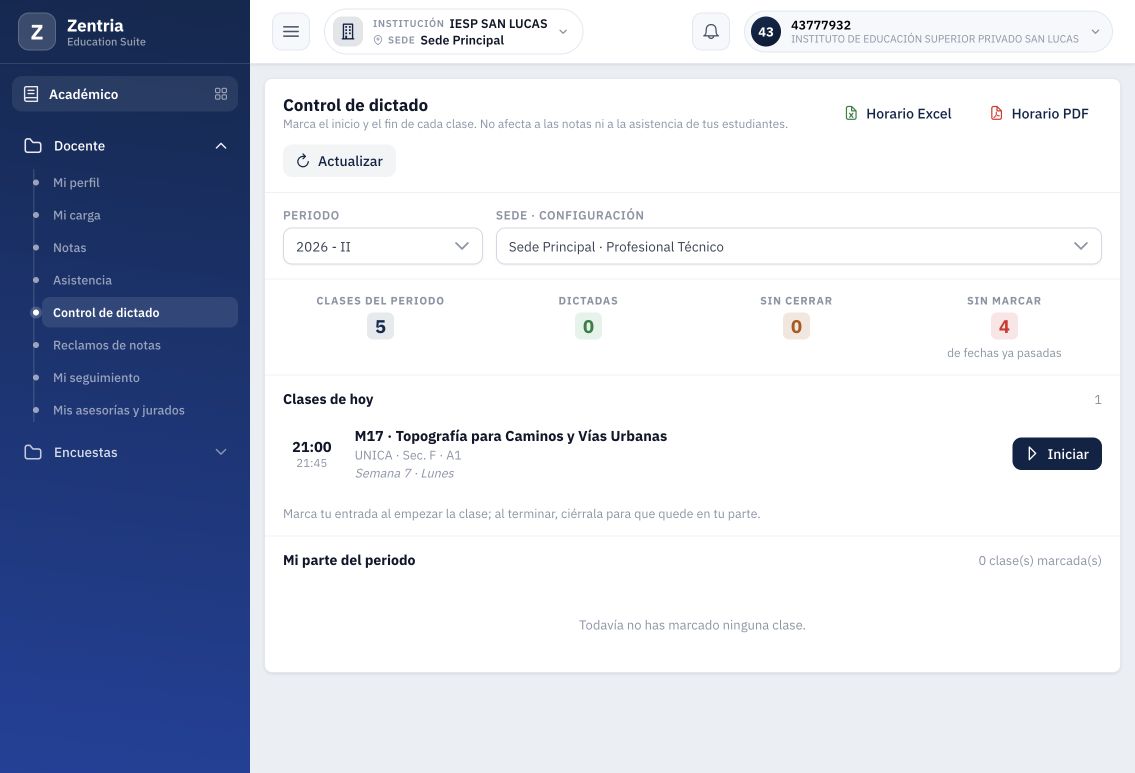Click the Académico module button
Viewport: 1135px width, 773px height.
click(x=125, y=94)
